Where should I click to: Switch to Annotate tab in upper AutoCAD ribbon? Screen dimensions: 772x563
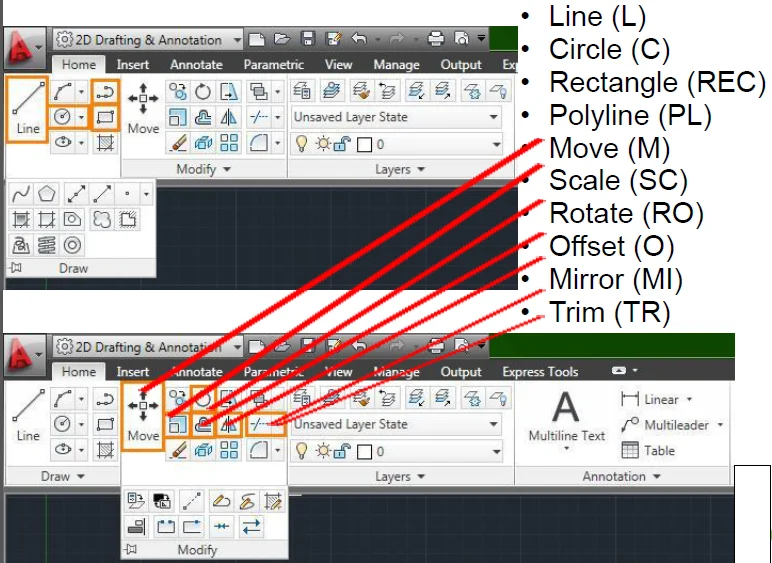[196, 64]
